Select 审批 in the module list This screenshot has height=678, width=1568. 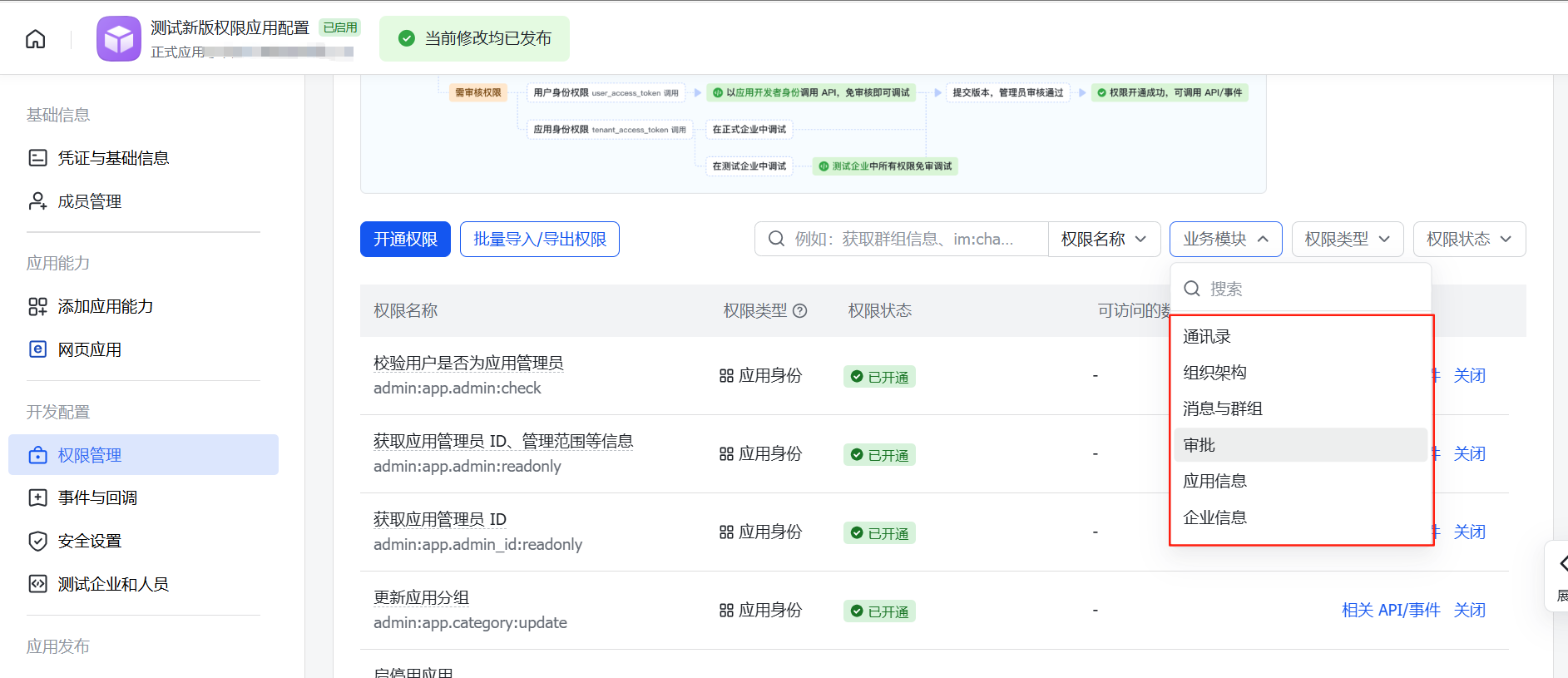tap(1199, 445)
